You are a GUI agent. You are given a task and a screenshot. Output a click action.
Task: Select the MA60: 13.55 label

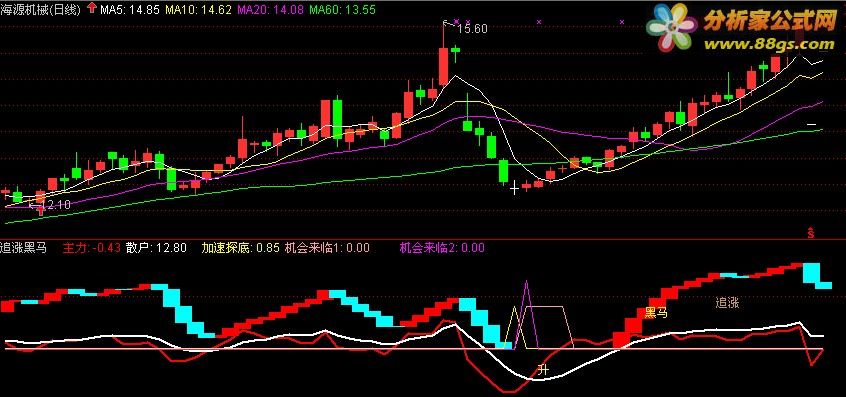343,10
